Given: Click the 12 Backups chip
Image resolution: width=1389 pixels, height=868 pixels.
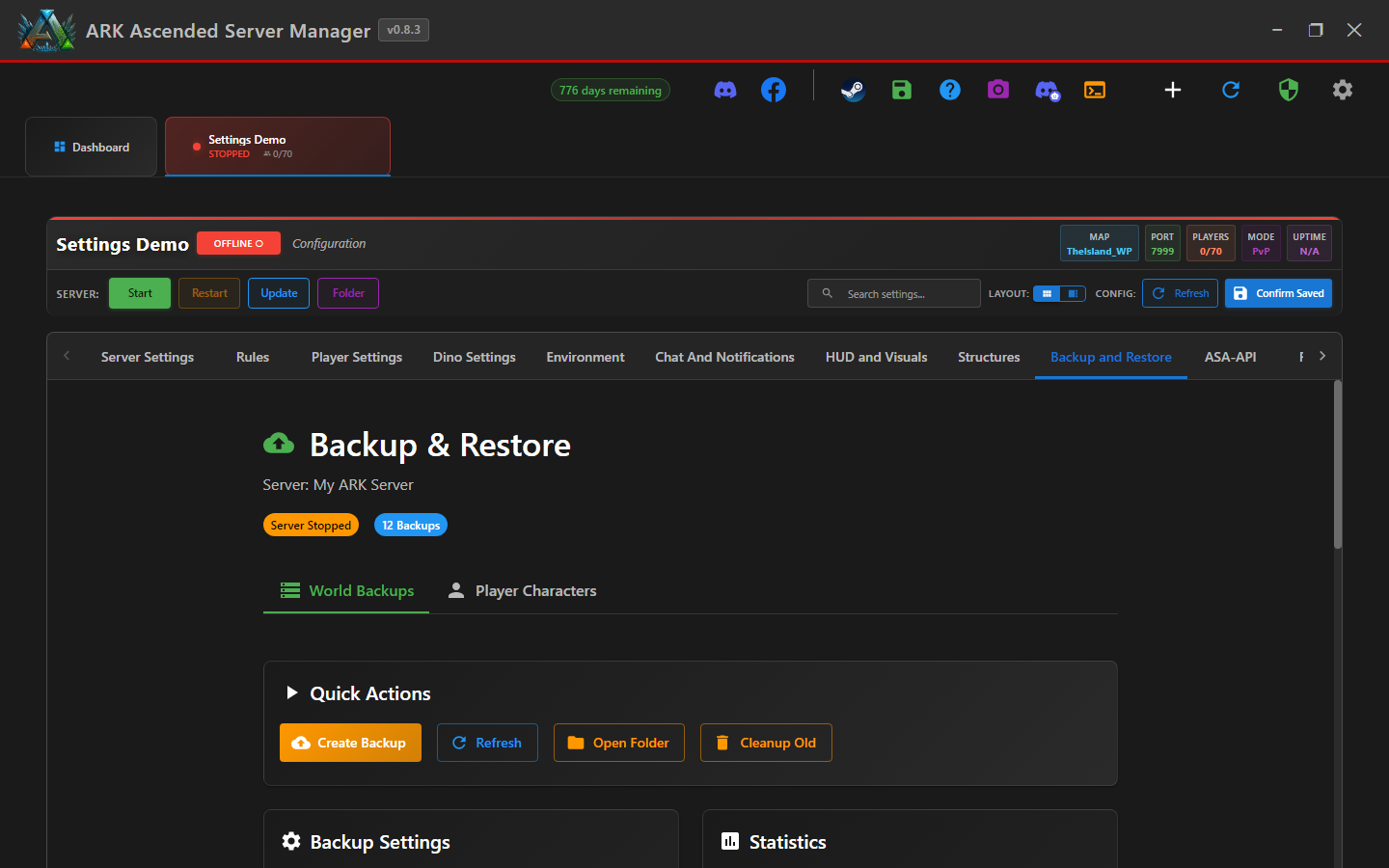Looking at the screenshot, I should pos(411,525).
